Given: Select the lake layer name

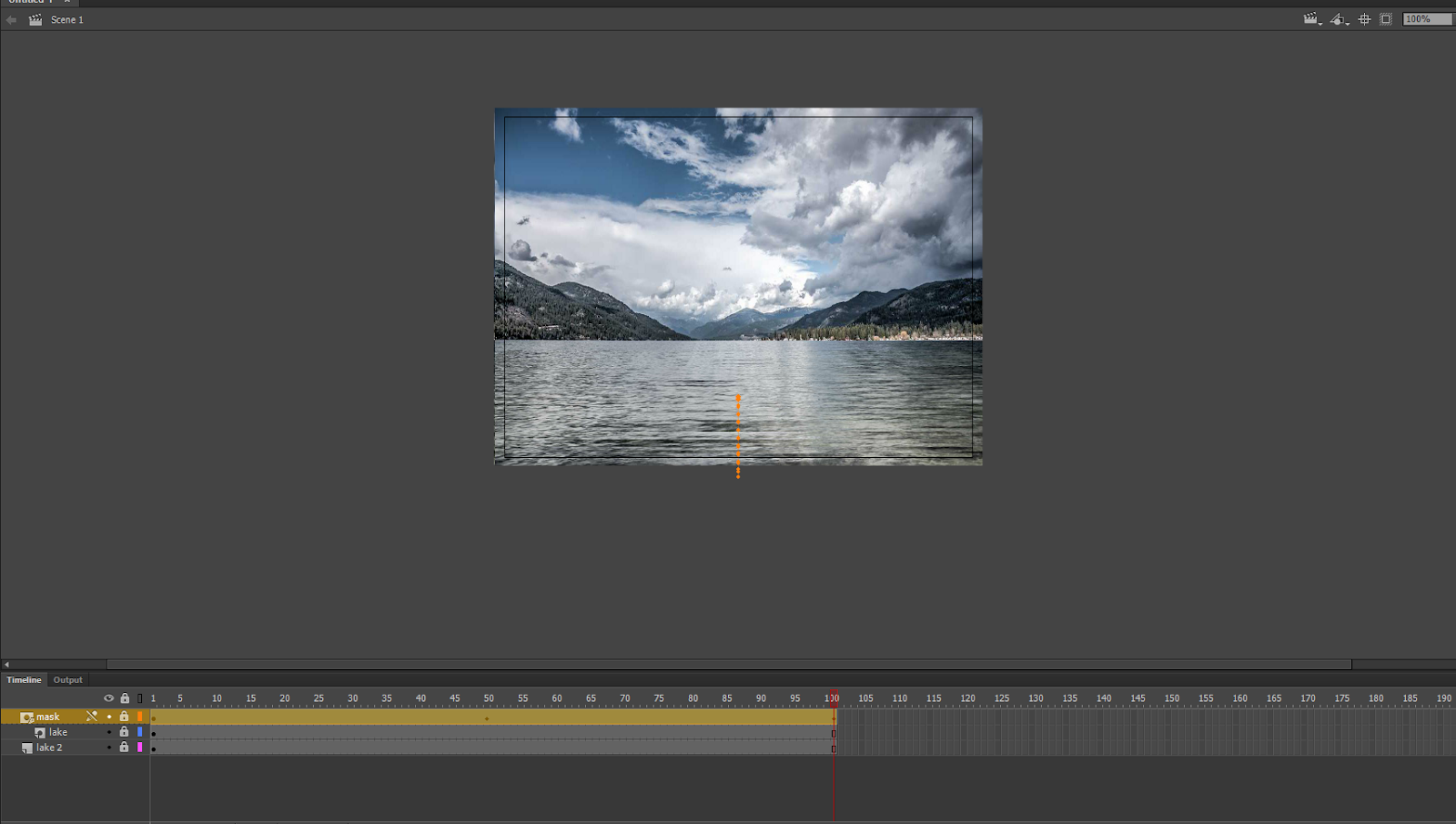Looking at the screenshot, I should [x=58, y=732].
